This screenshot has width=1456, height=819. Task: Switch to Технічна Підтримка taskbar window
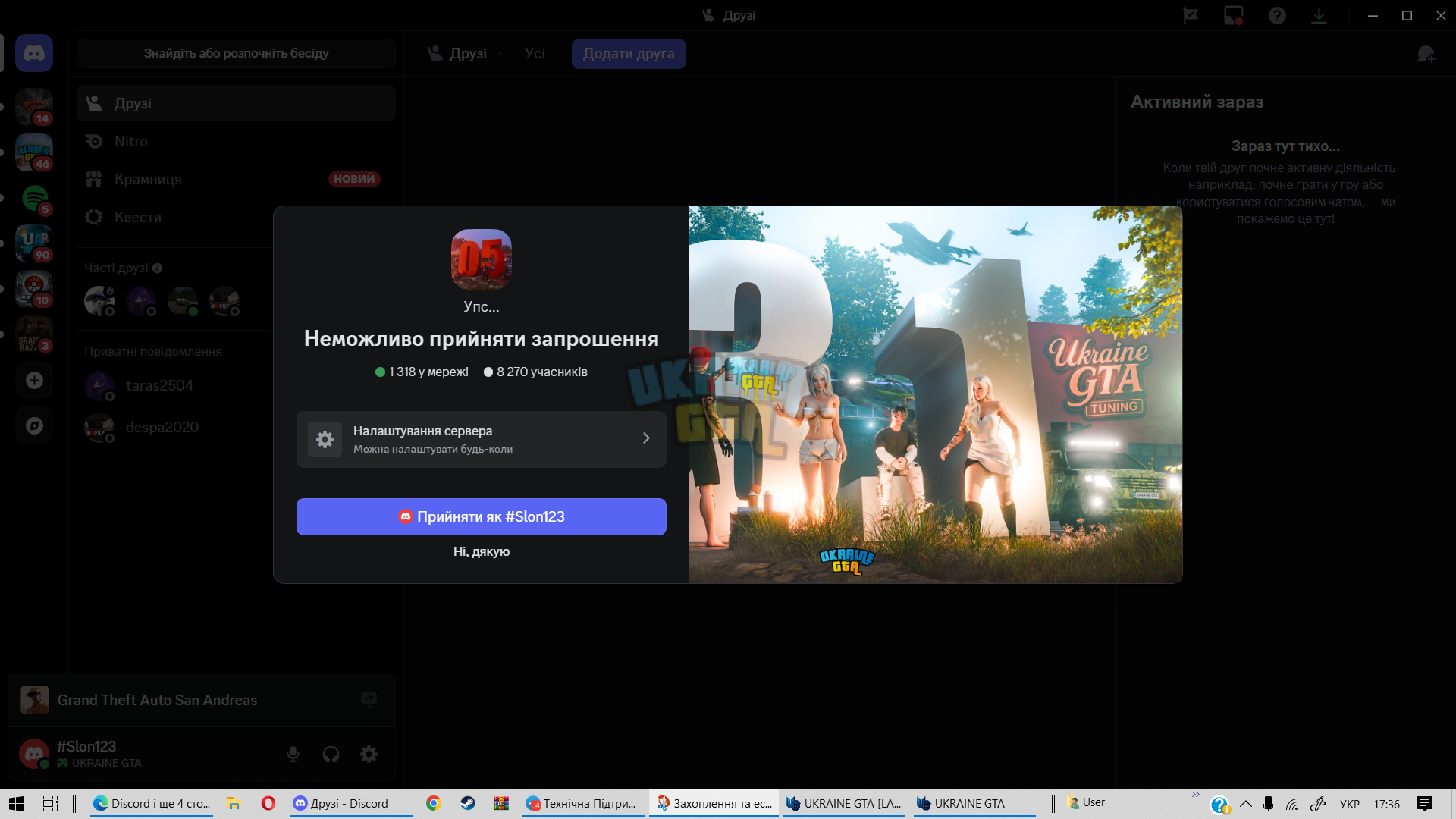click(583, 804)
